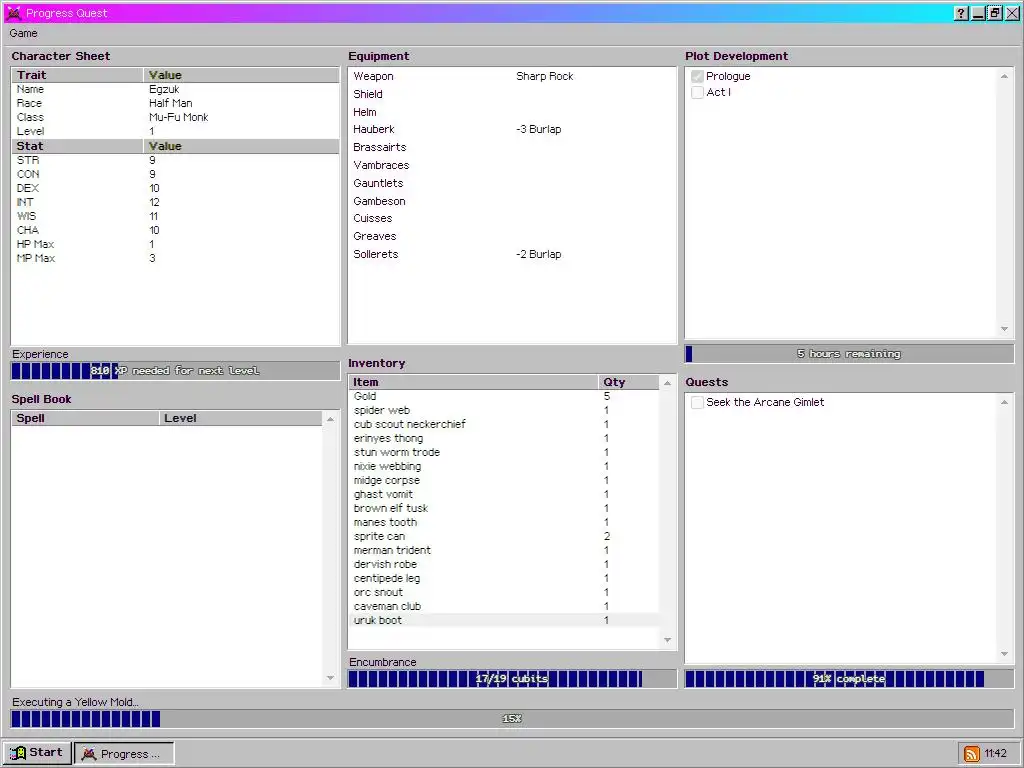Screen dimensions: 1024x768
Task: Click the Progress taskbar button icon
Action: pos(89,754)
